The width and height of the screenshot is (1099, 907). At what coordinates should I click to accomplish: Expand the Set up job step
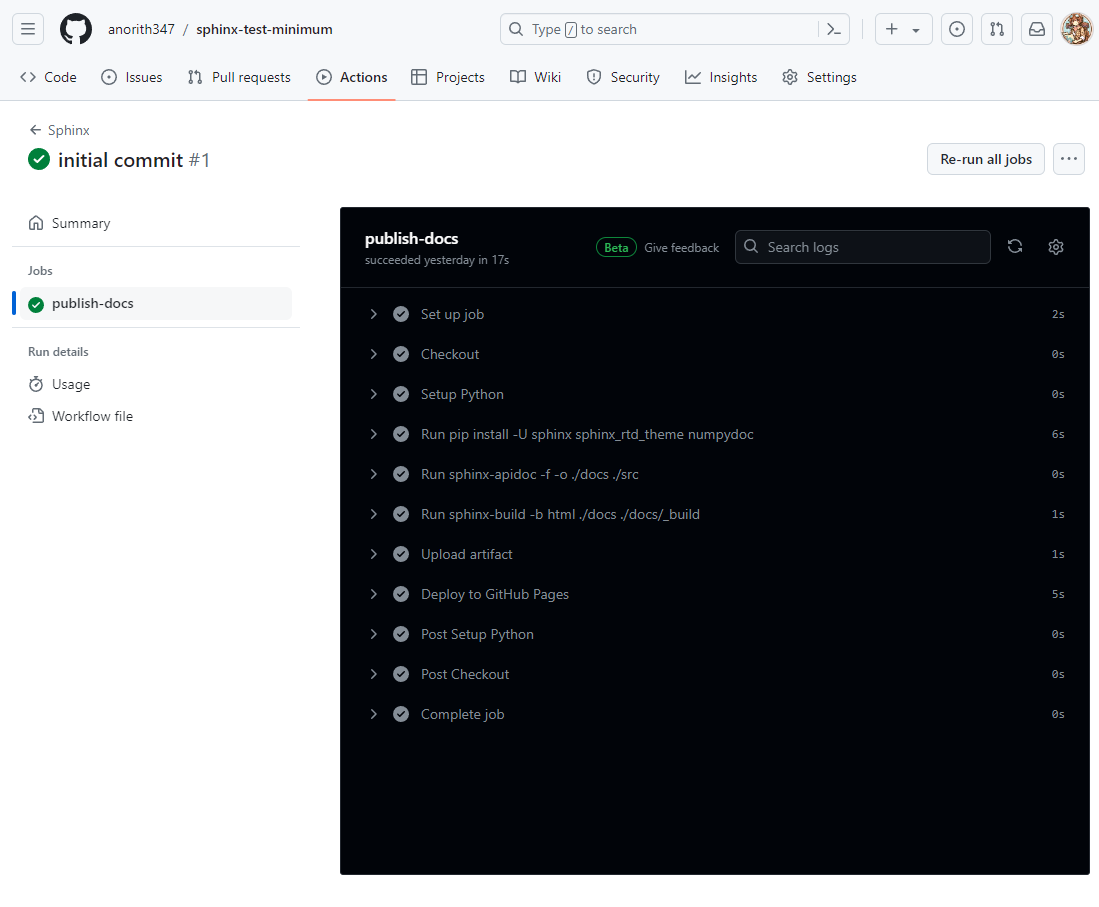tap(373, 314)
